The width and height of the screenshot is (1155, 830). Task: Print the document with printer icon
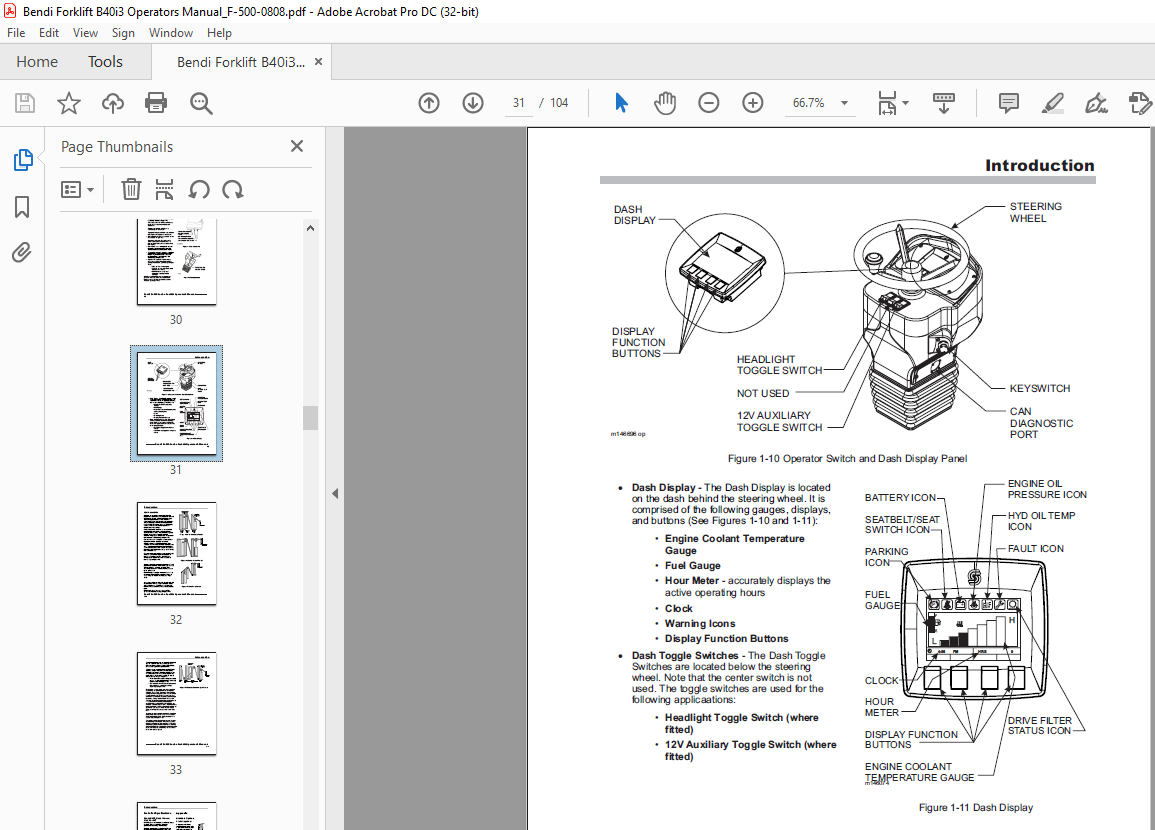point(156,103)
